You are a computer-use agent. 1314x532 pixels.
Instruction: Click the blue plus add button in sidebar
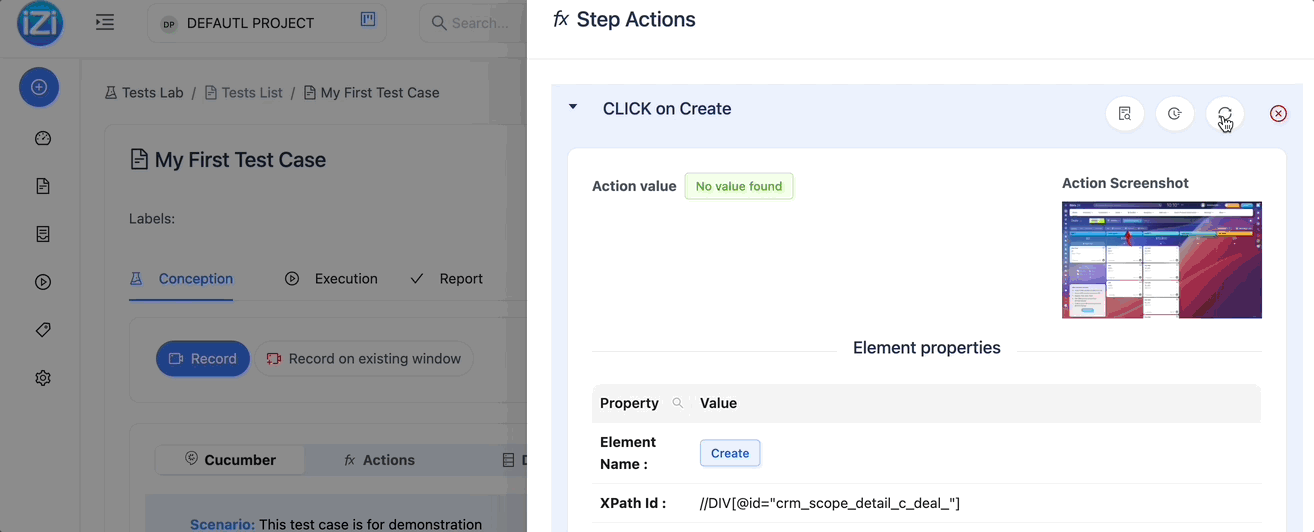pos(39,87)
